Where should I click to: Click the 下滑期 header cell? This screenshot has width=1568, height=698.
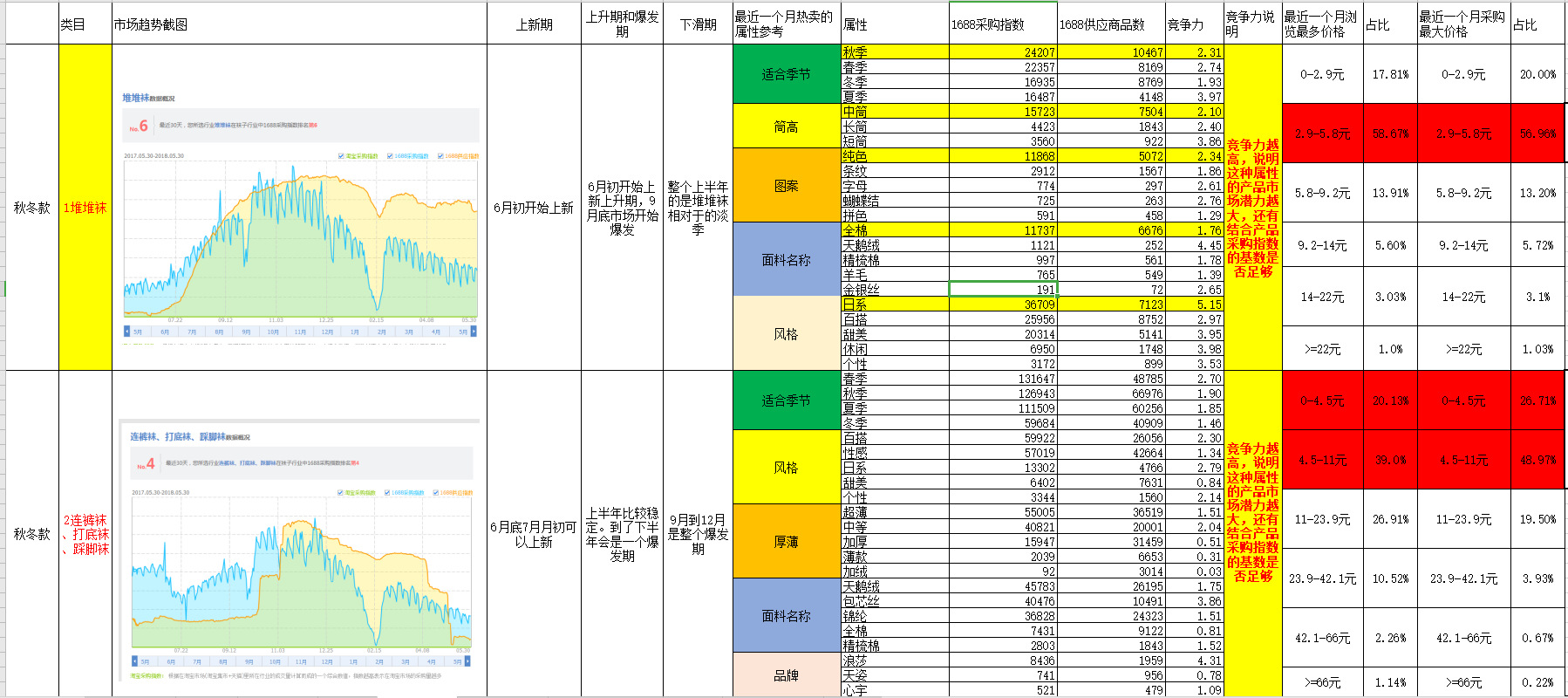coord(698,24)
